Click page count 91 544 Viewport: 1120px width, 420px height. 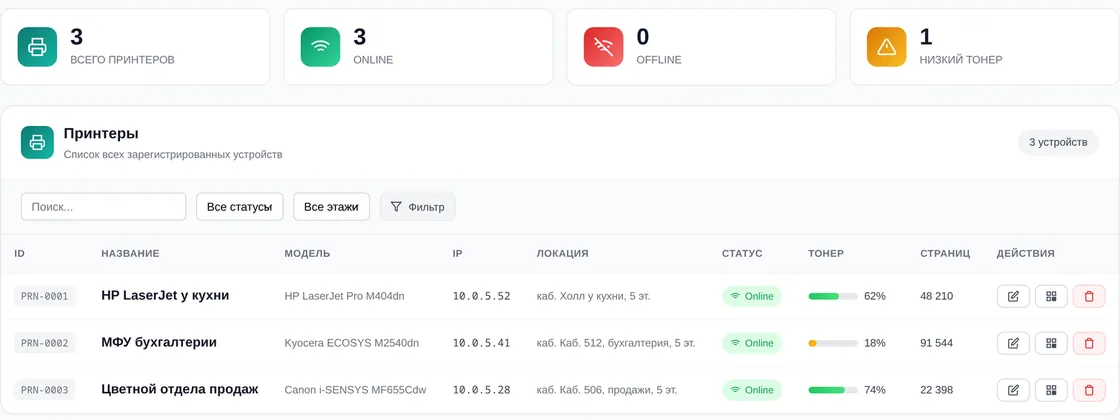936,344
